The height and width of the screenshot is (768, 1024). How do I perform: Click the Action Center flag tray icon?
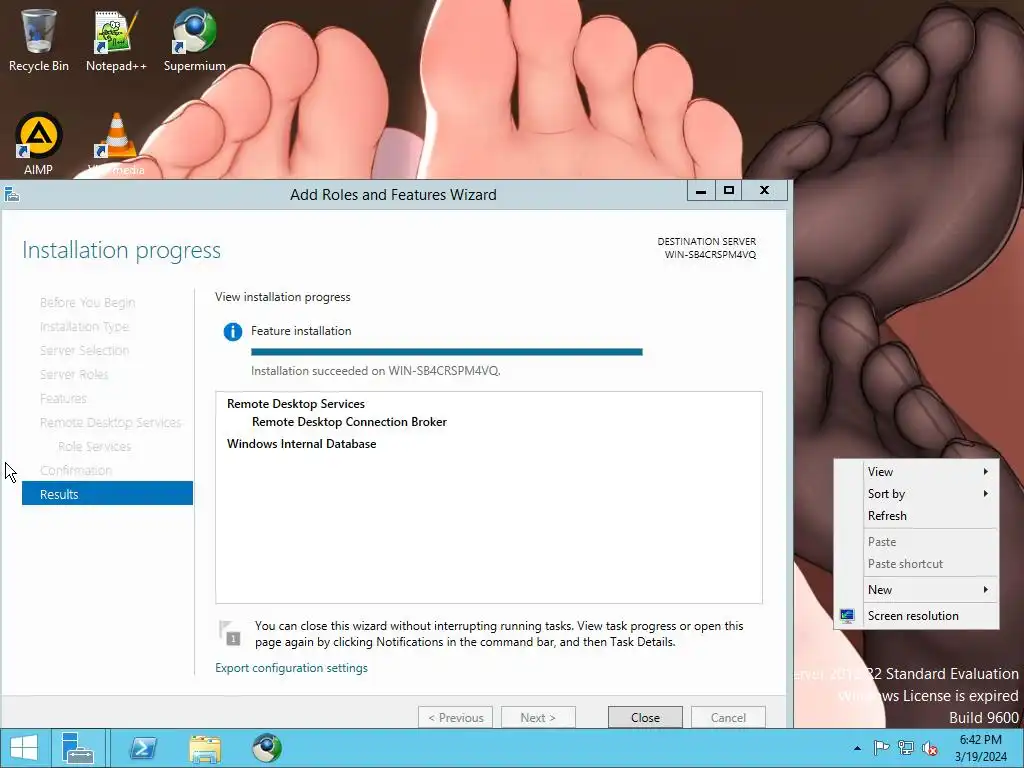(881, 748)
